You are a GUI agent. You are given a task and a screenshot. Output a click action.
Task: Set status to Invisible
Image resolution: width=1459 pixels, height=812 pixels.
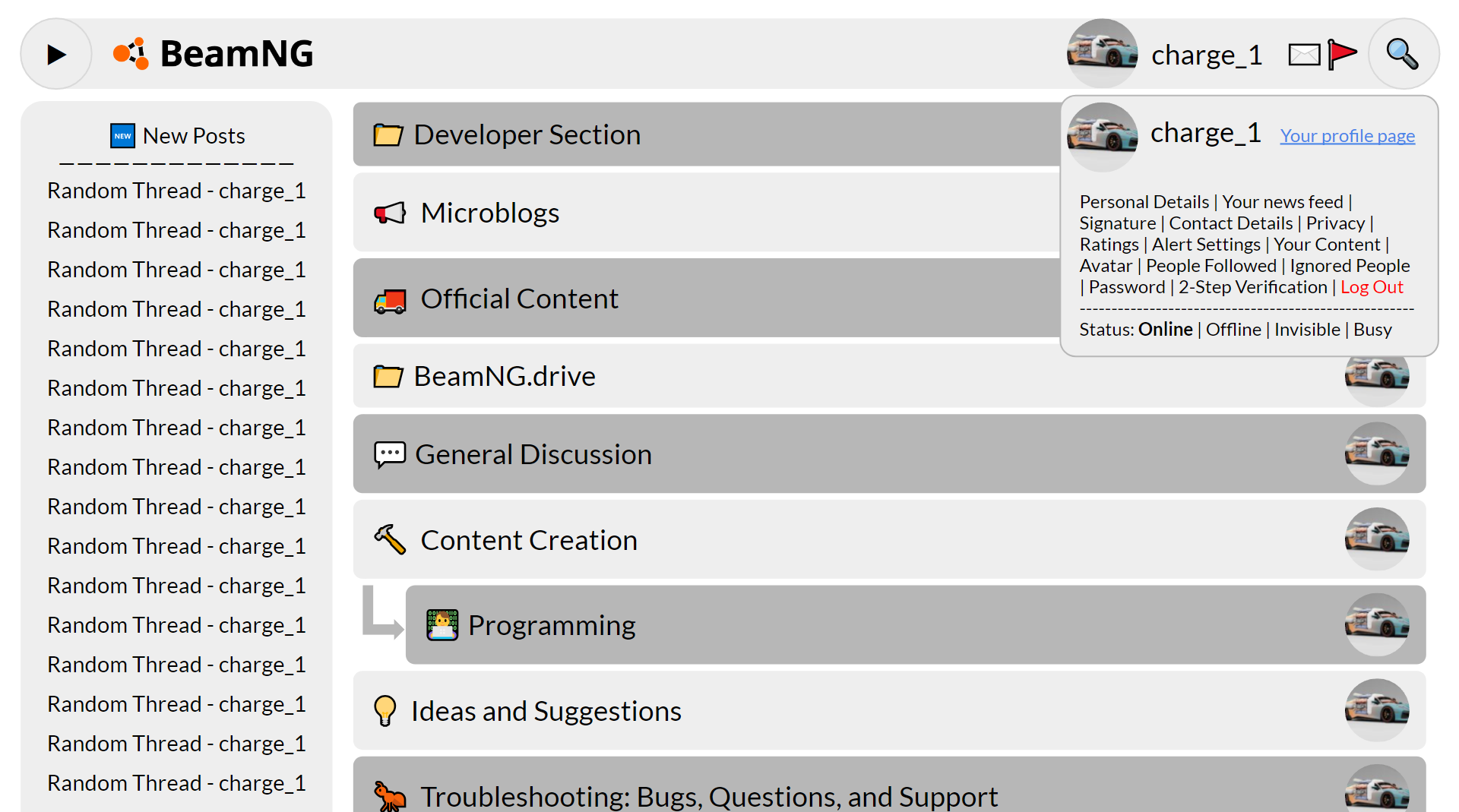pyautogui.click(x=1306, y=329)
